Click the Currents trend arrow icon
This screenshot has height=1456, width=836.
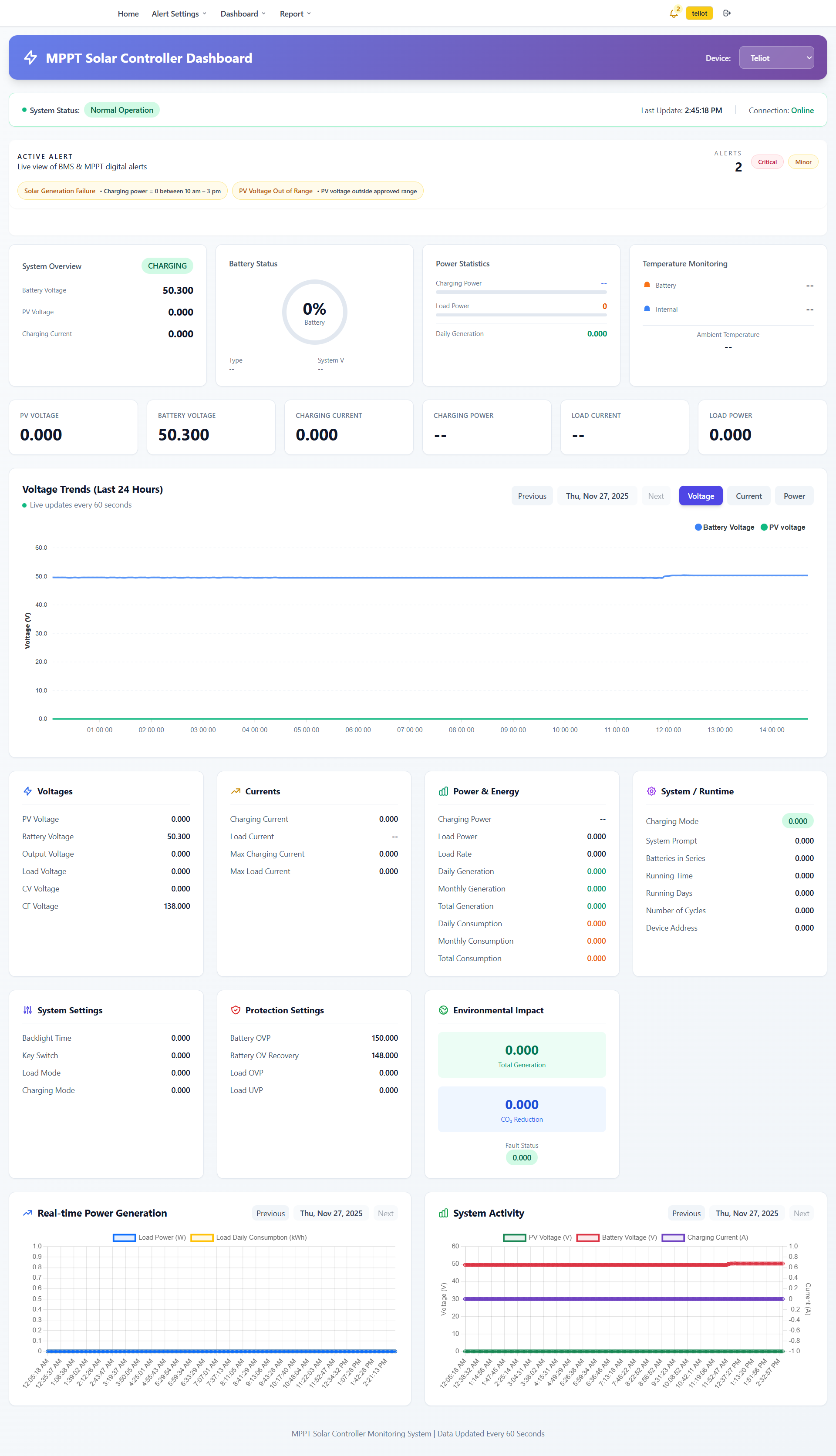click(236, 791)
